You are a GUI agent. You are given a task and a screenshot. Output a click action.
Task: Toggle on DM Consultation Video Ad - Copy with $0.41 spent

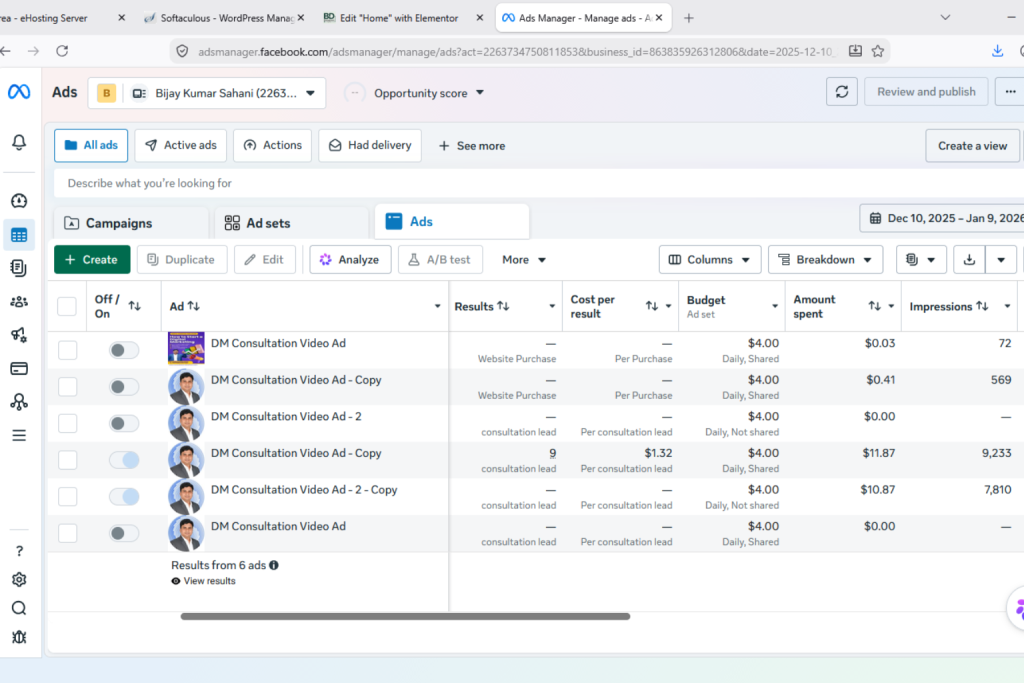pos(123,387)
